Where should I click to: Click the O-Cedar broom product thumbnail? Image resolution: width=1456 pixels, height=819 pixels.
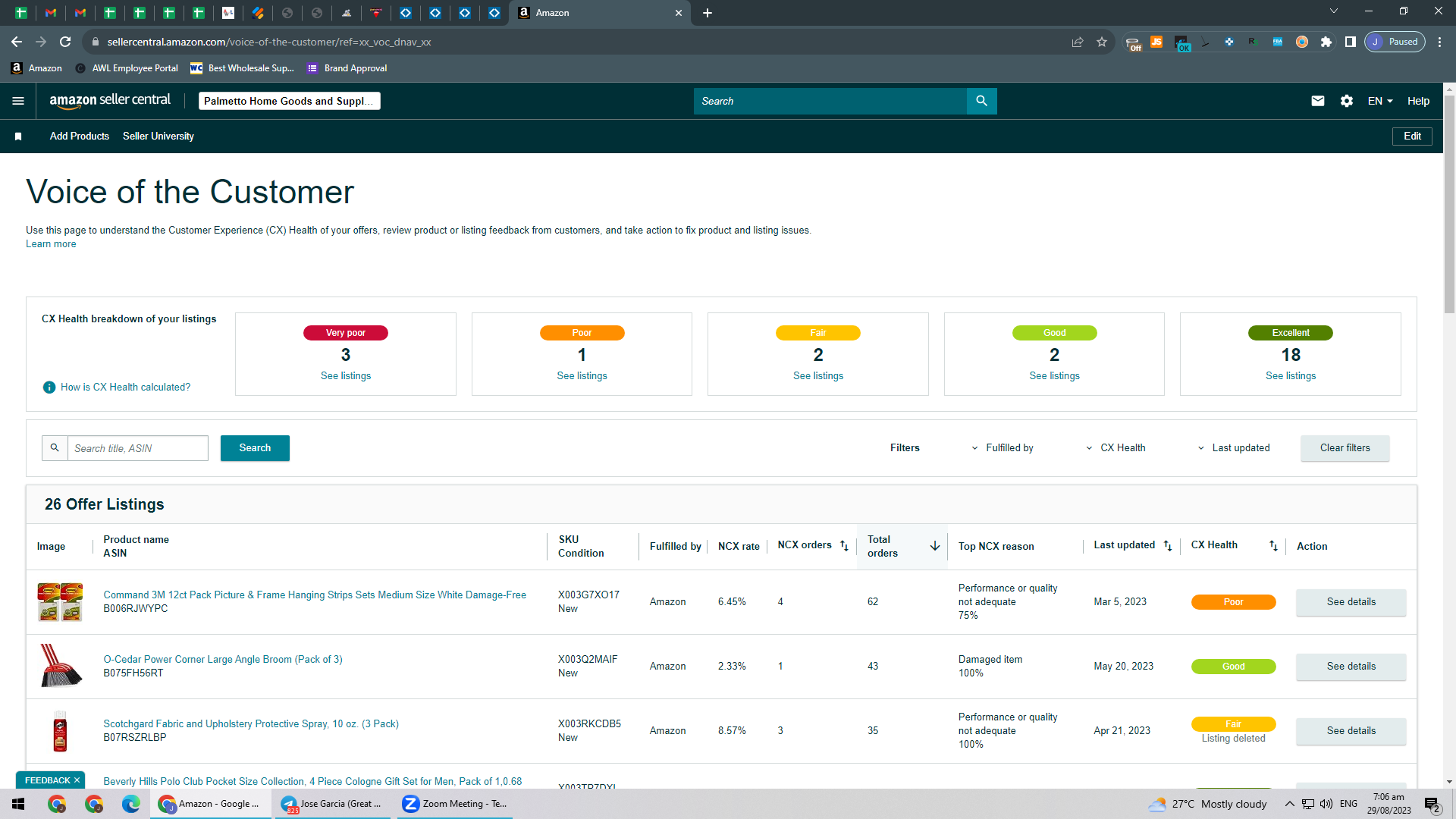pos(60,666)
